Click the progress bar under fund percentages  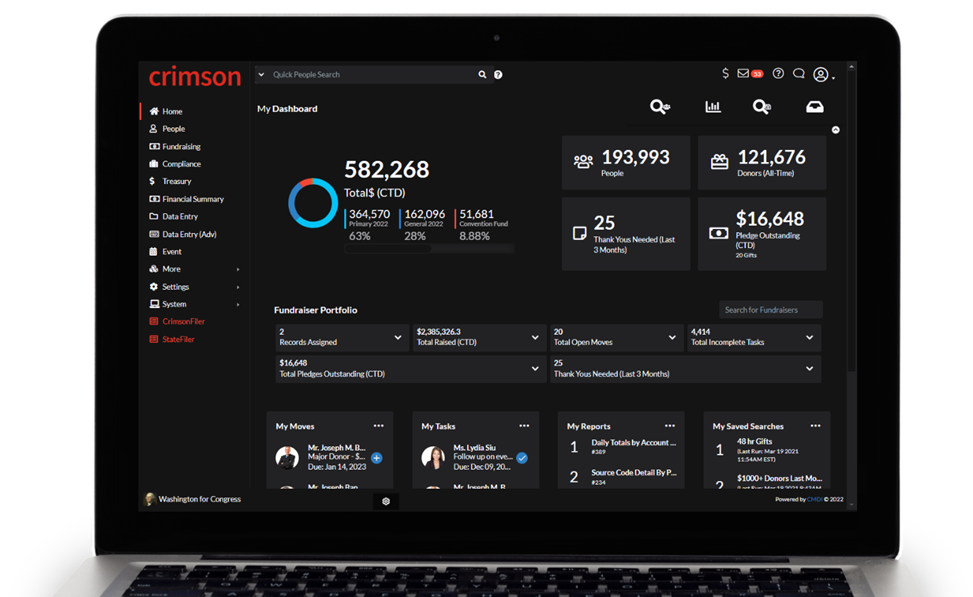pyautogui.click(x=429, y=249)
